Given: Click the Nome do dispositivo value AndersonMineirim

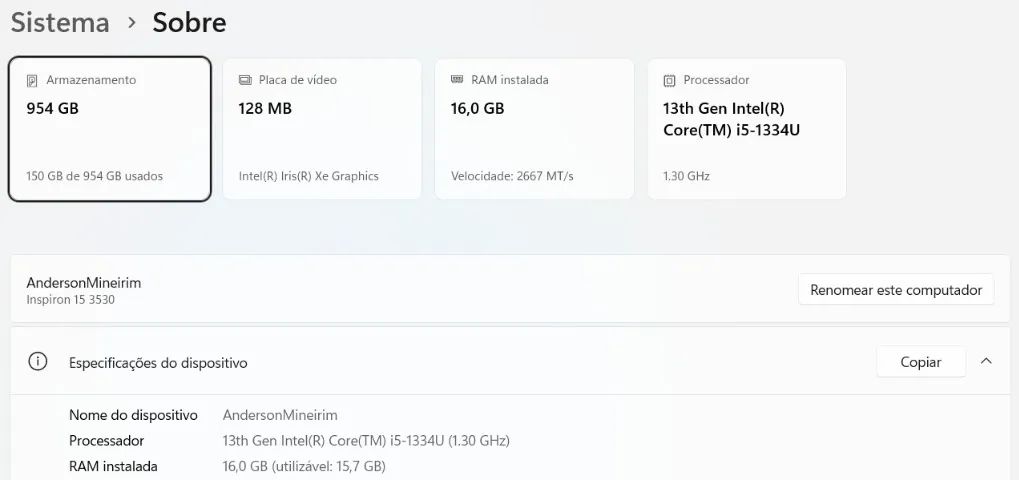Looking at the screenshot, I should point(280,415).
